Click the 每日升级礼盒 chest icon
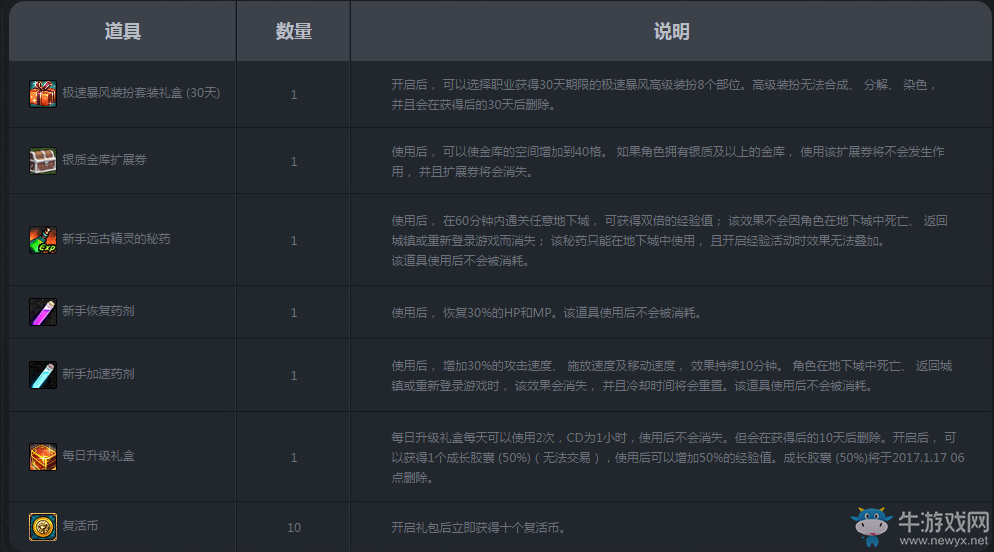 [42, 457]
